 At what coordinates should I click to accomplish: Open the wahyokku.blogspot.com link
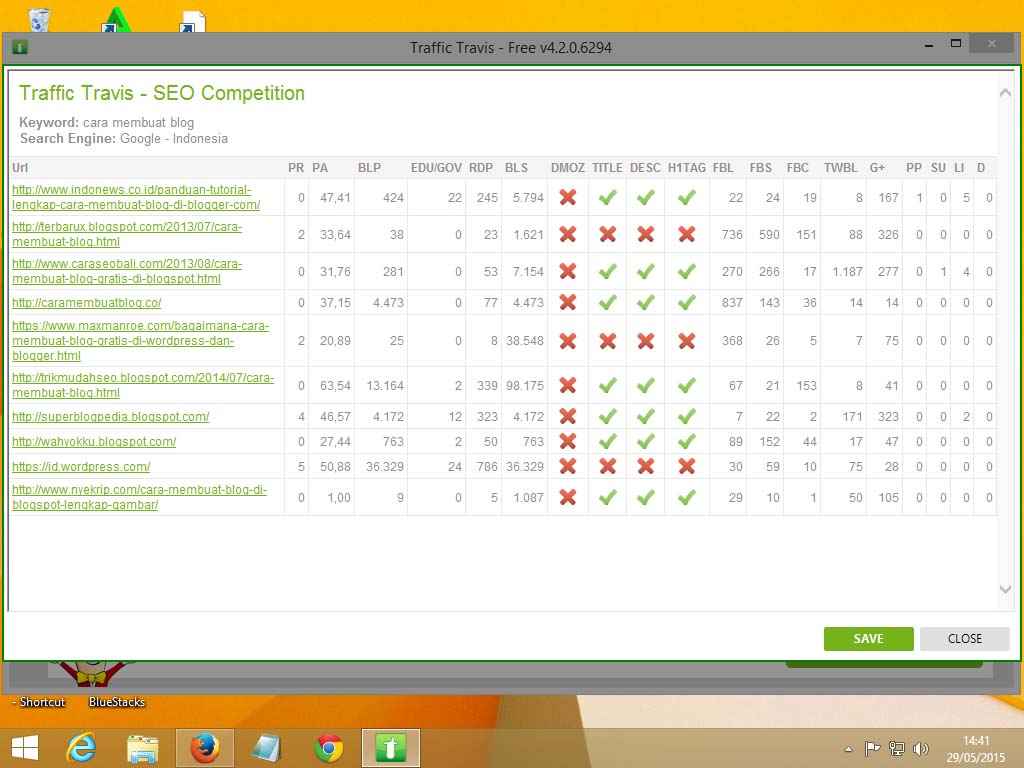click(x=94, y=441)
